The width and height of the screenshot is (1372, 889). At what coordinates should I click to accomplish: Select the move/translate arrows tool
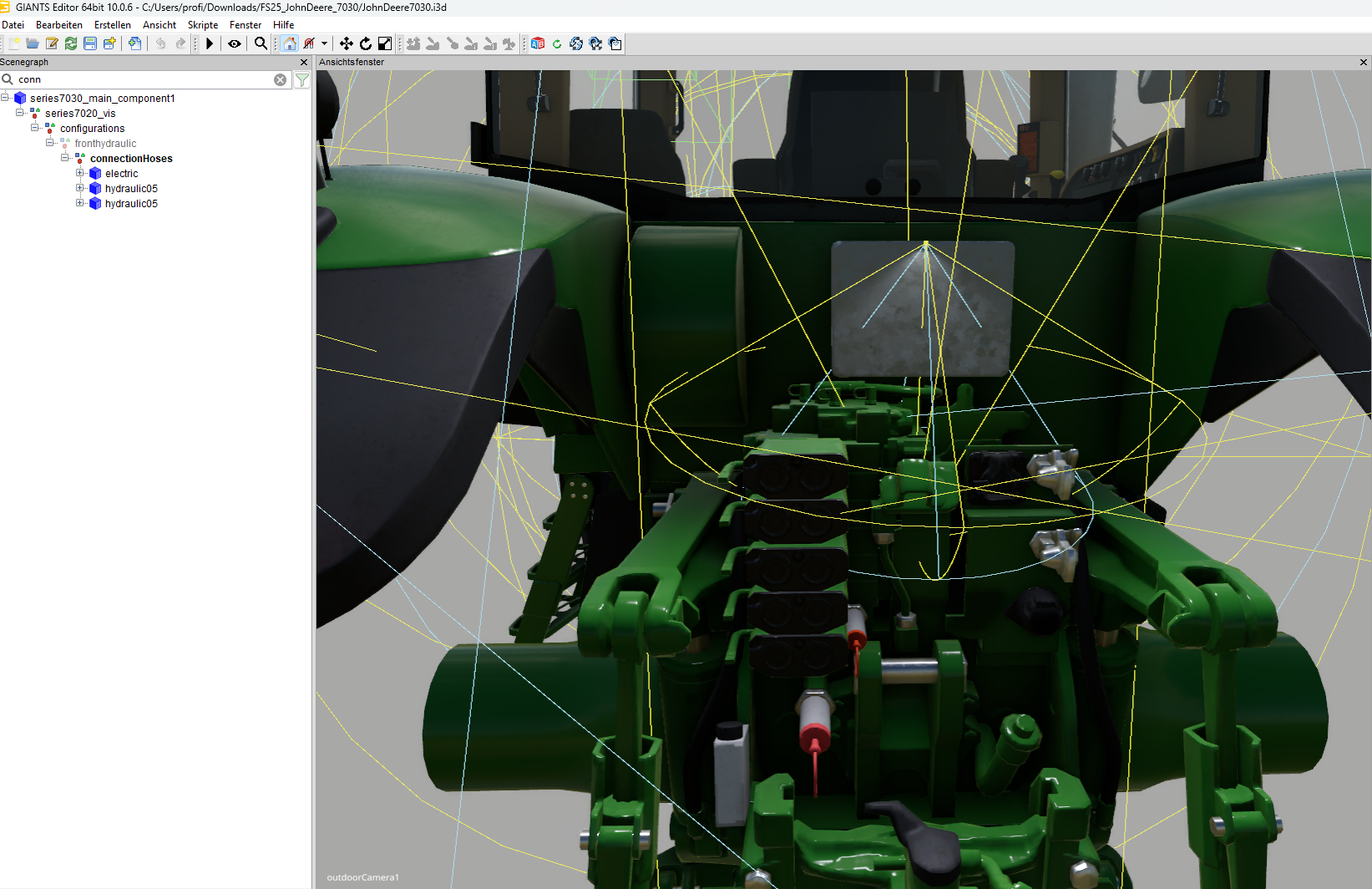346,43
